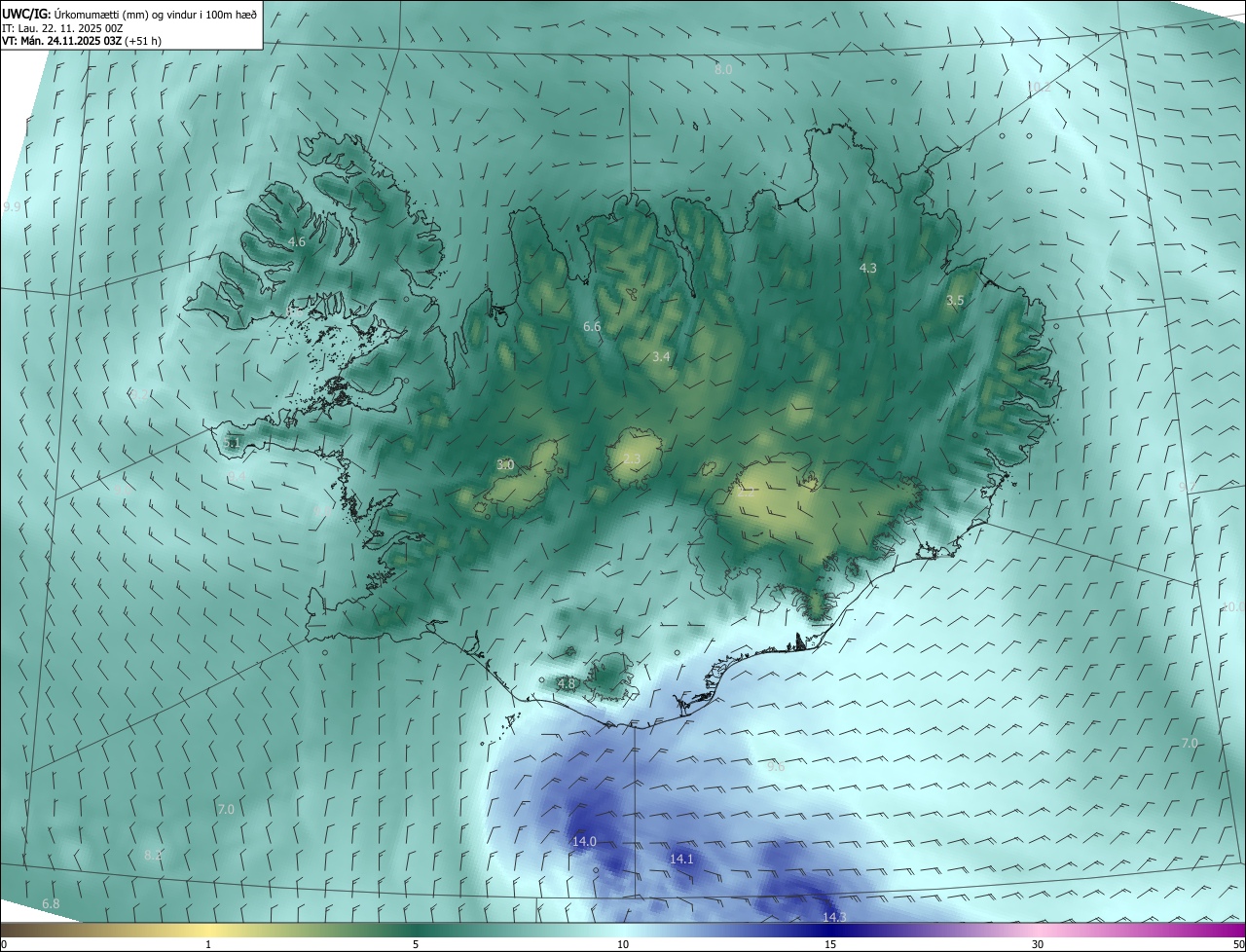Click the 1 tick label on the colour scale
The height and width of the screenshot is (952, 1246).
pos(208,944)
